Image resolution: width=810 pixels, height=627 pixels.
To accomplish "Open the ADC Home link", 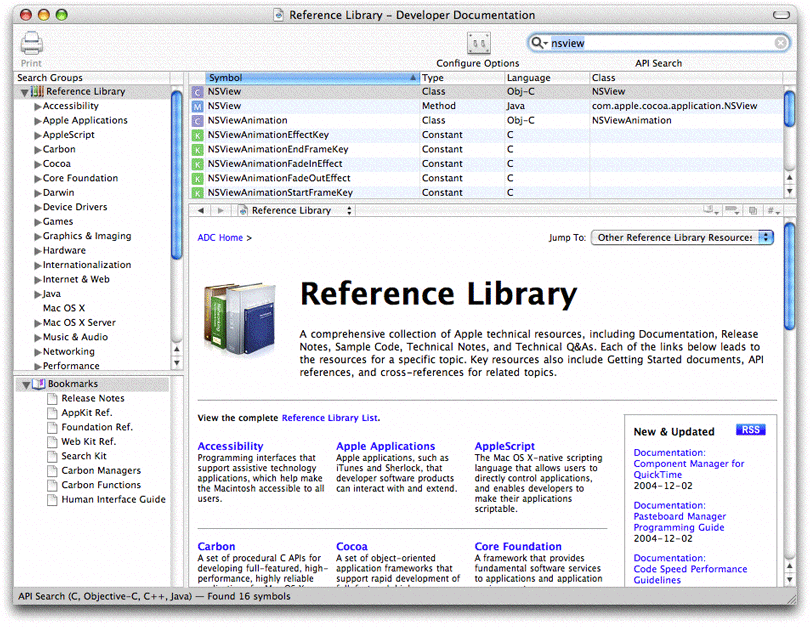I will tap(220, 238).
